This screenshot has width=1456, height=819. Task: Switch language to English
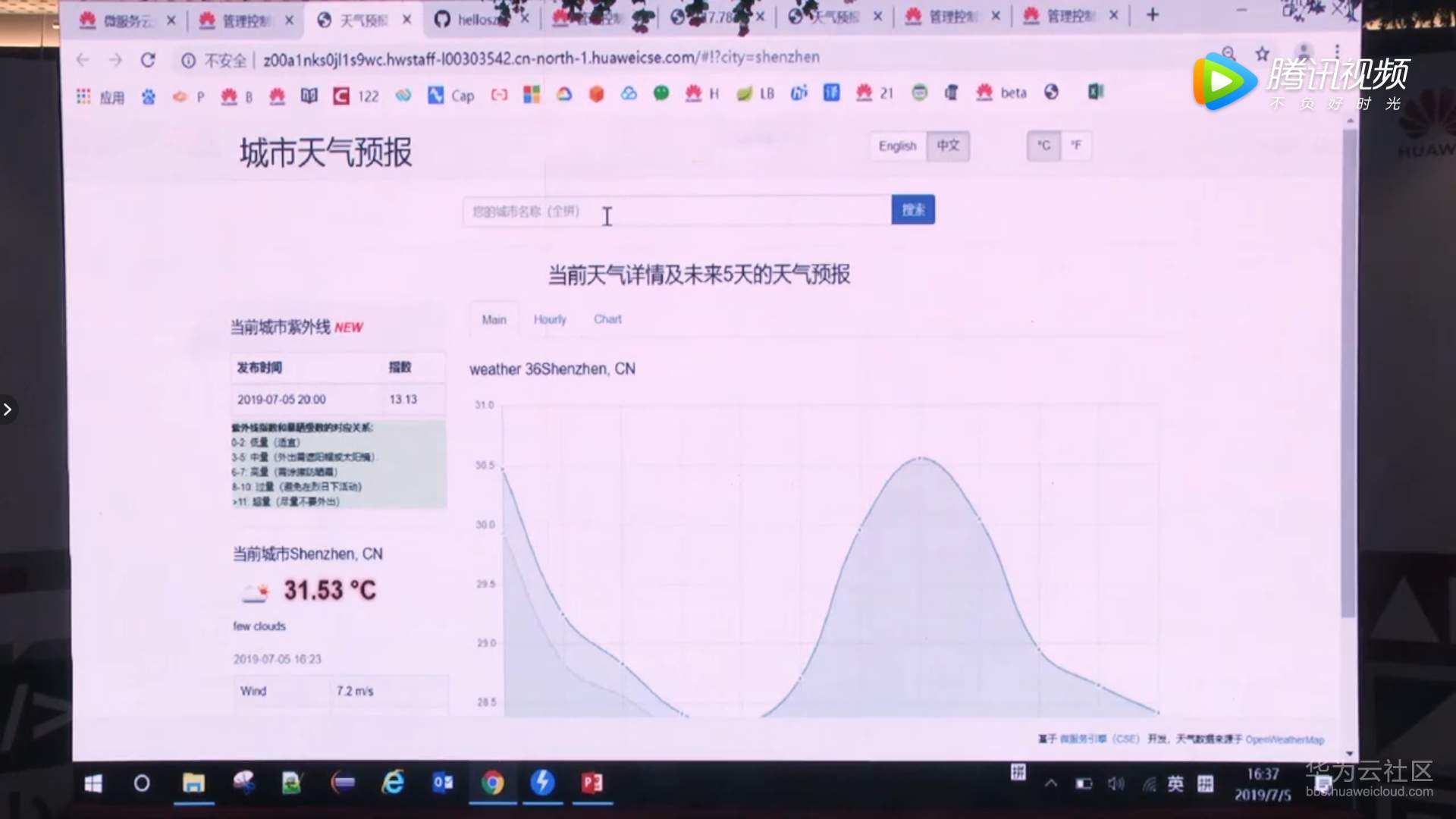point(897,146)
